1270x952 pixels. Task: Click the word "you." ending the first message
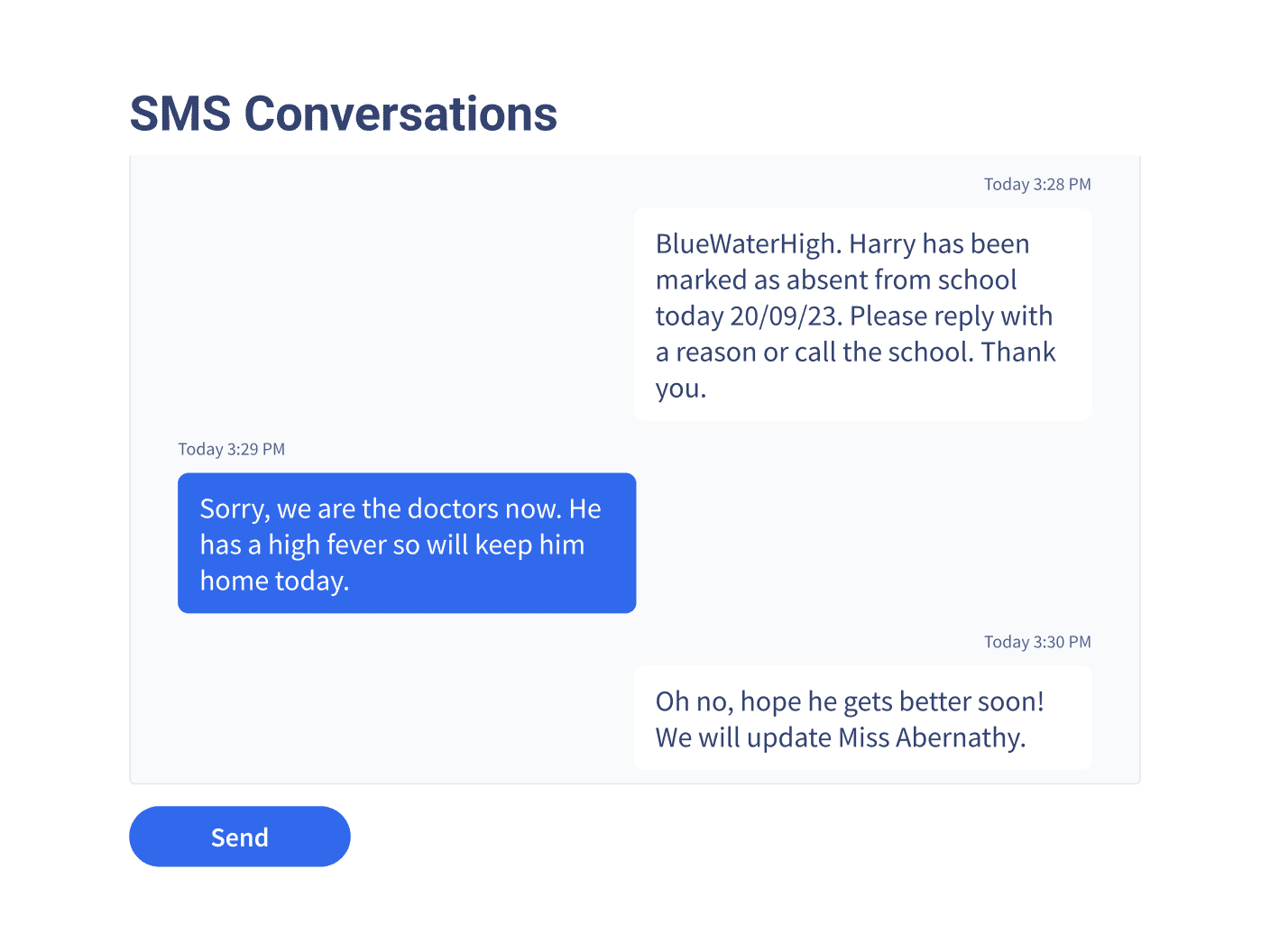coord(681,389)
